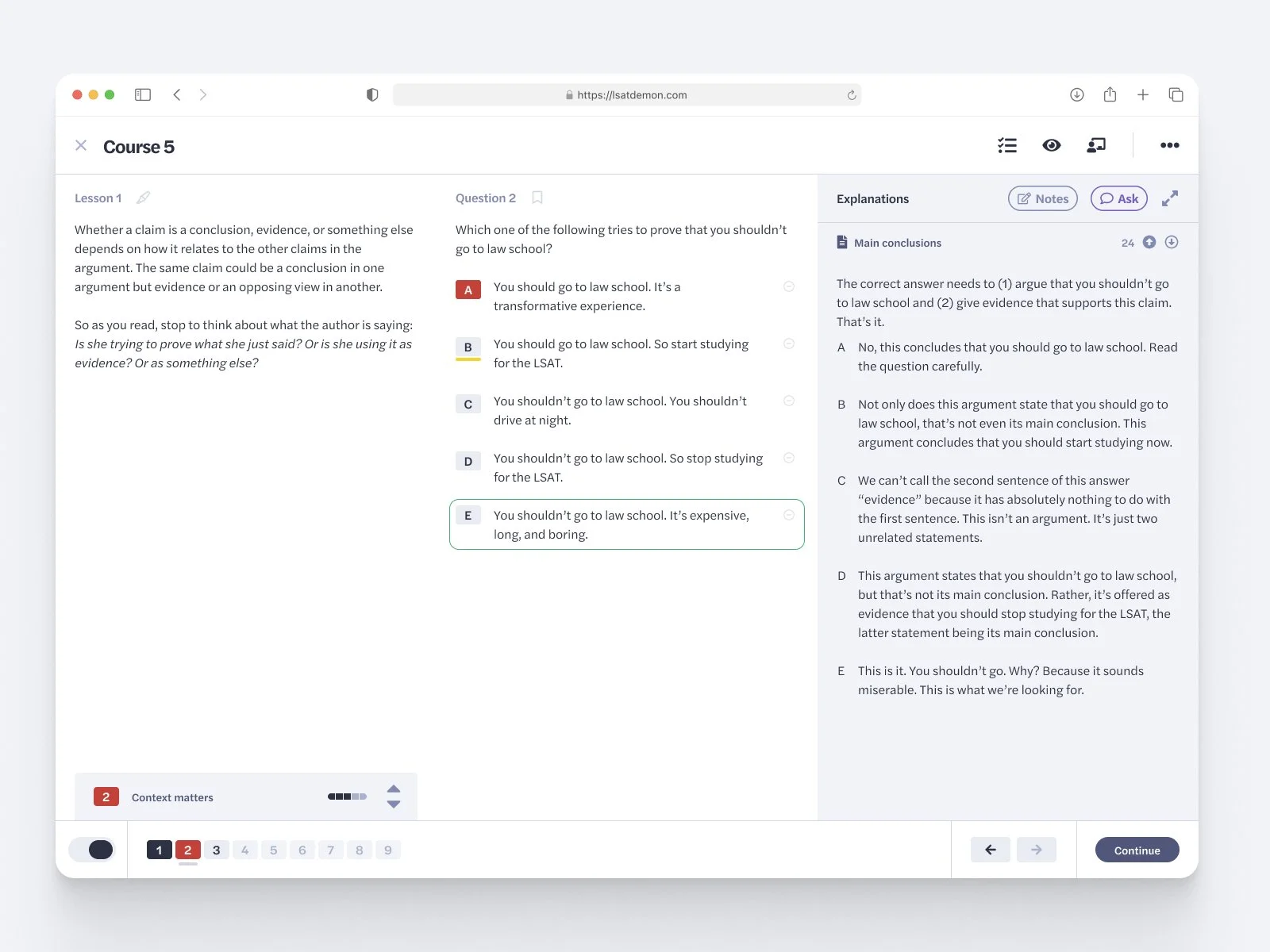Show the tab overview icon
This screenshot has width=1270, height=952.
tap(1176, 94)
